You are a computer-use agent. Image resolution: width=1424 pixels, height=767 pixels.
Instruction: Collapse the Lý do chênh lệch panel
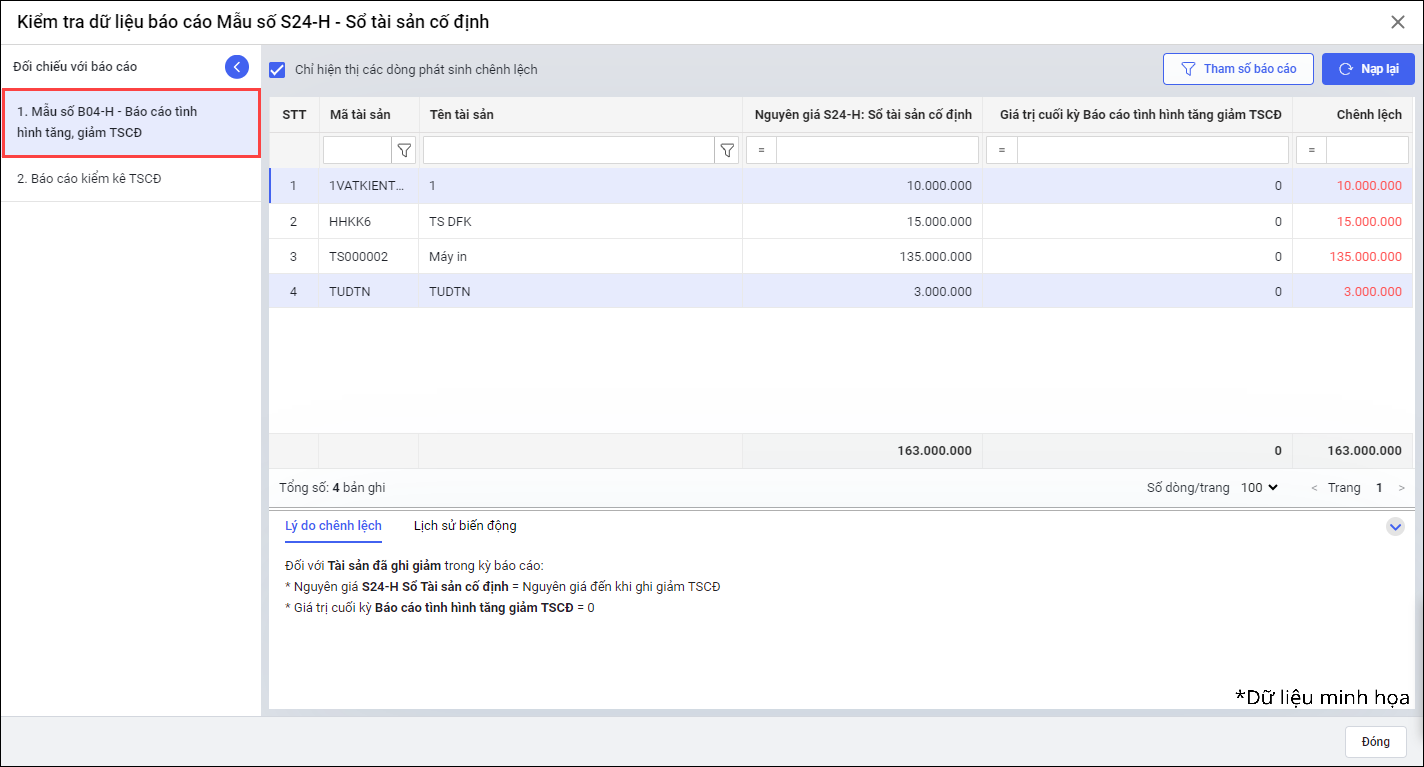point(1395,526)
